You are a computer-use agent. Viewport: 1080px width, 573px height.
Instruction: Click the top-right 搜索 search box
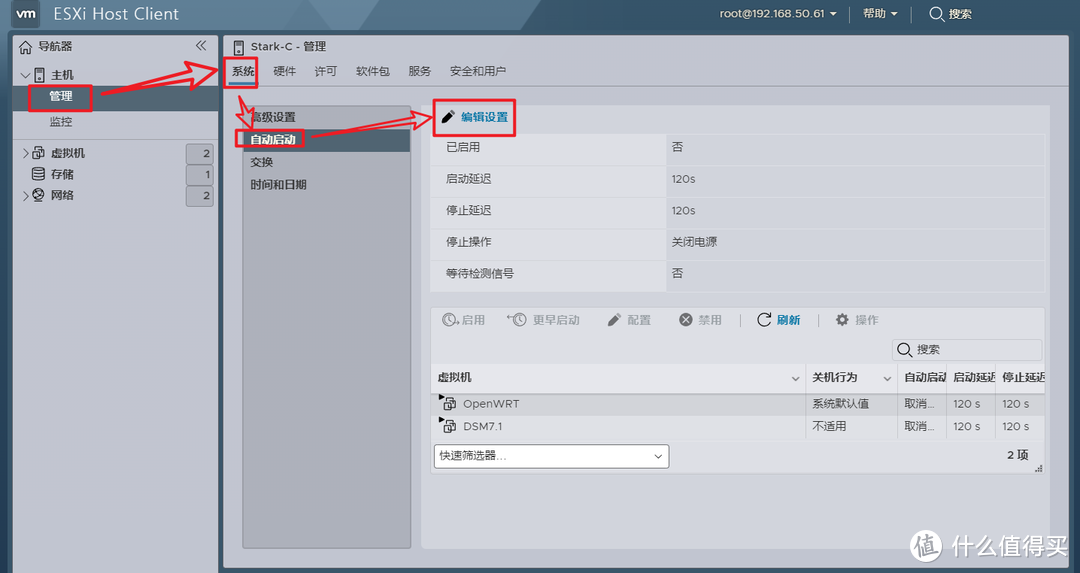pos(951,14)
